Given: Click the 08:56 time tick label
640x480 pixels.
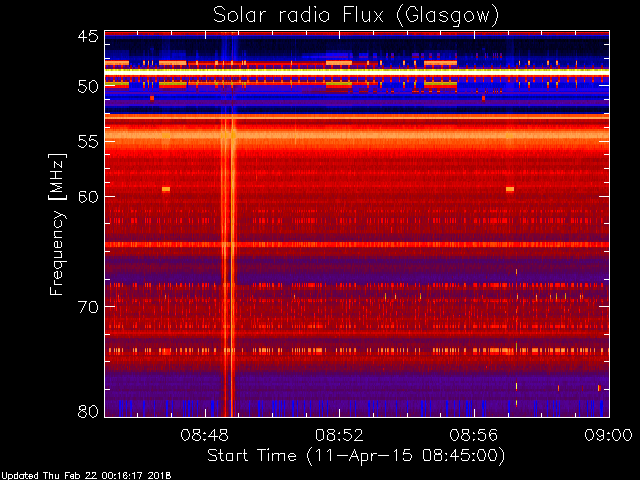Looking at the screenshot, I should click(x=474, y=435).
